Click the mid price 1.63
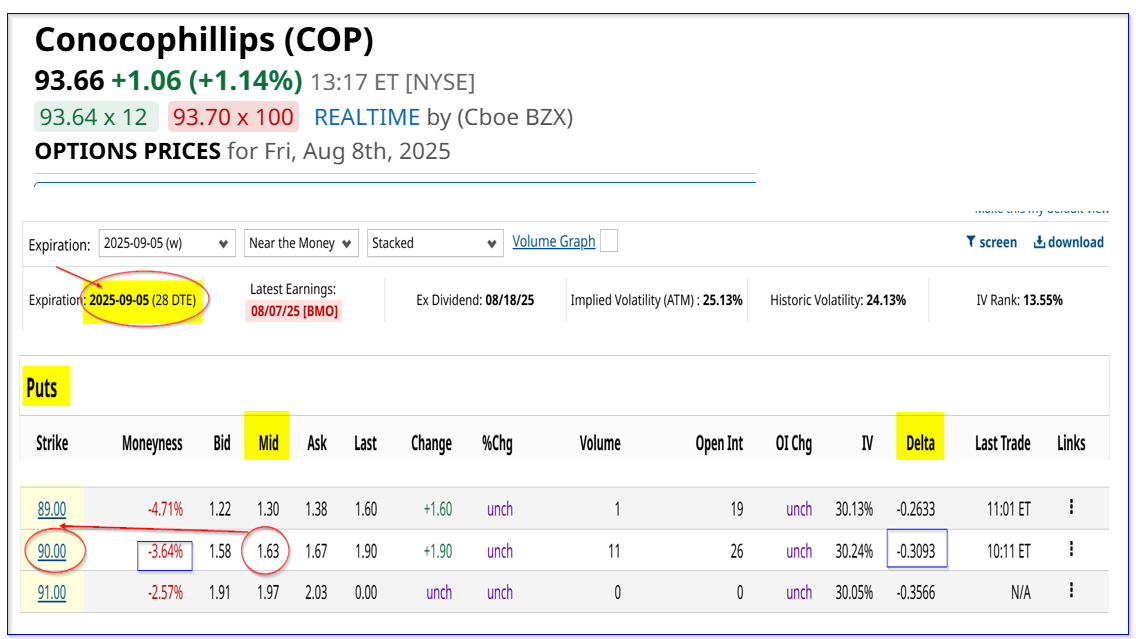Image resolution: width=1136 pixels, height=639 pixels. click(268, 551)
